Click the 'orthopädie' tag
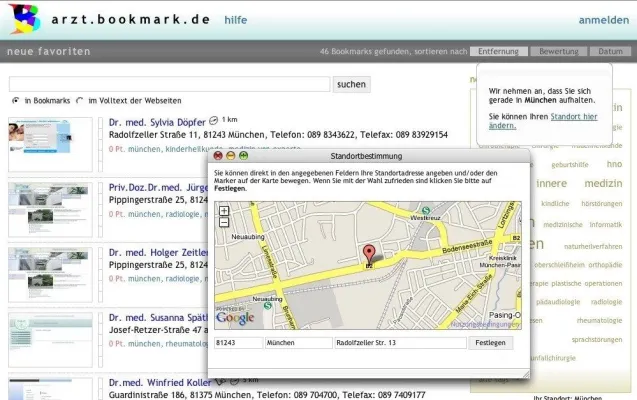637x400 pixels. [x=605, y=265]
